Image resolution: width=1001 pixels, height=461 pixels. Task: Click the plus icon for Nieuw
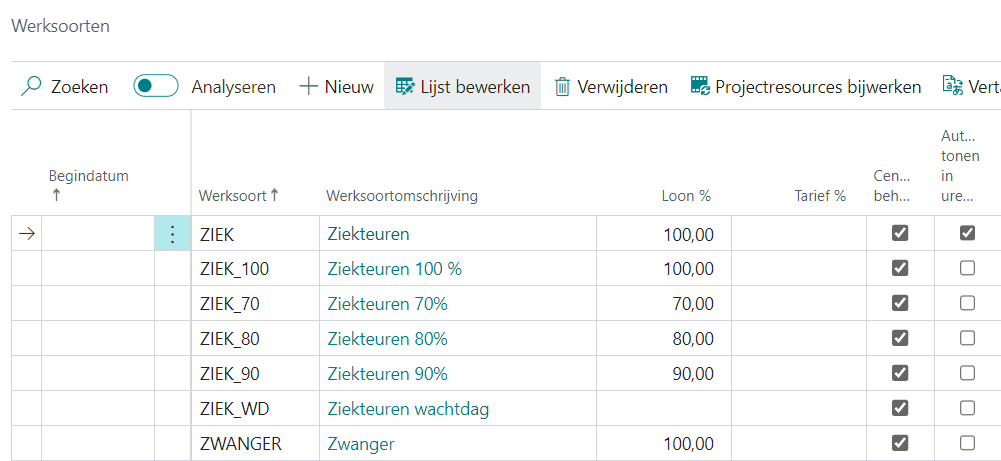point(308,87)
